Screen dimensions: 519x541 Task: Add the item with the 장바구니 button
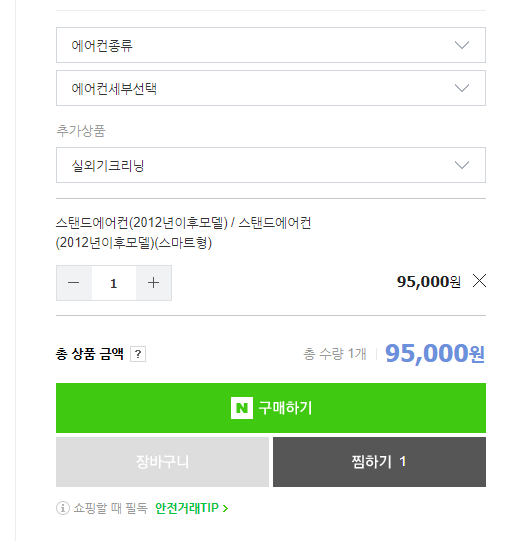tap(163, 462)
